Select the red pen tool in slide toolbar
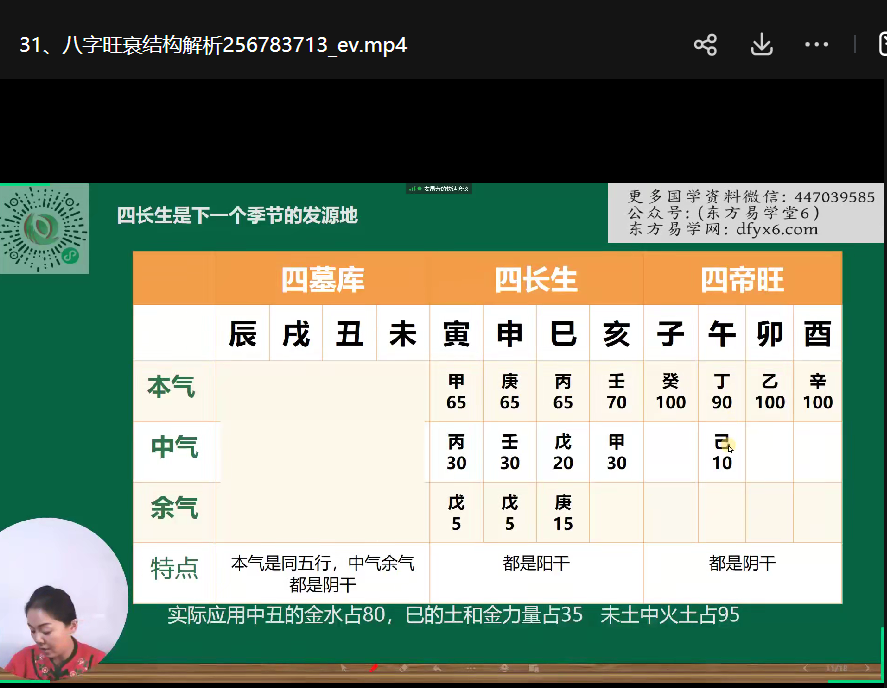887x688 pixels. coord(373,667)
